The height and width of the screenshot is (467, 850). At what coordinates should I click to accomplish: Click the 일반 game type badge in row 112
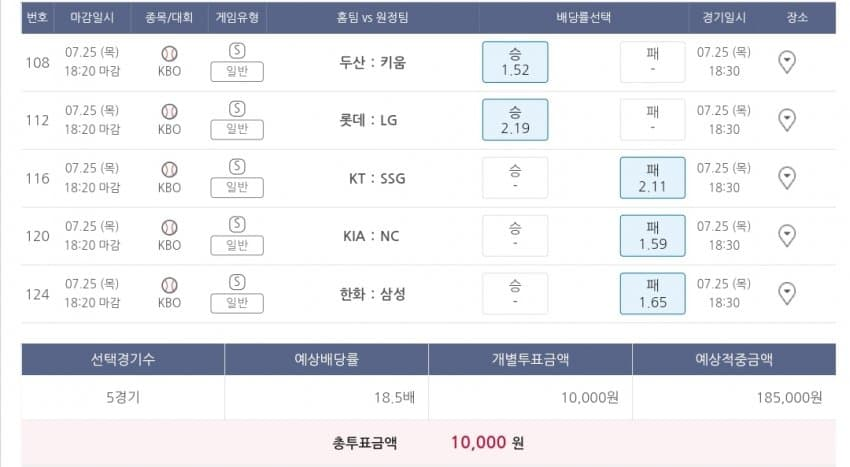click(237, 129)
